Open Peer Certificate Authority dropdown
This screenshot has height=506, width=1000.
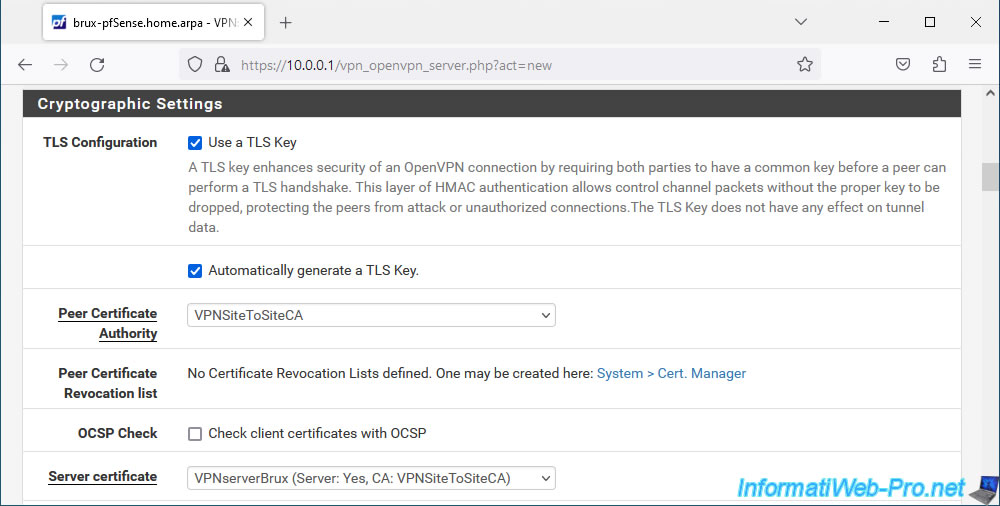(371, 315)
